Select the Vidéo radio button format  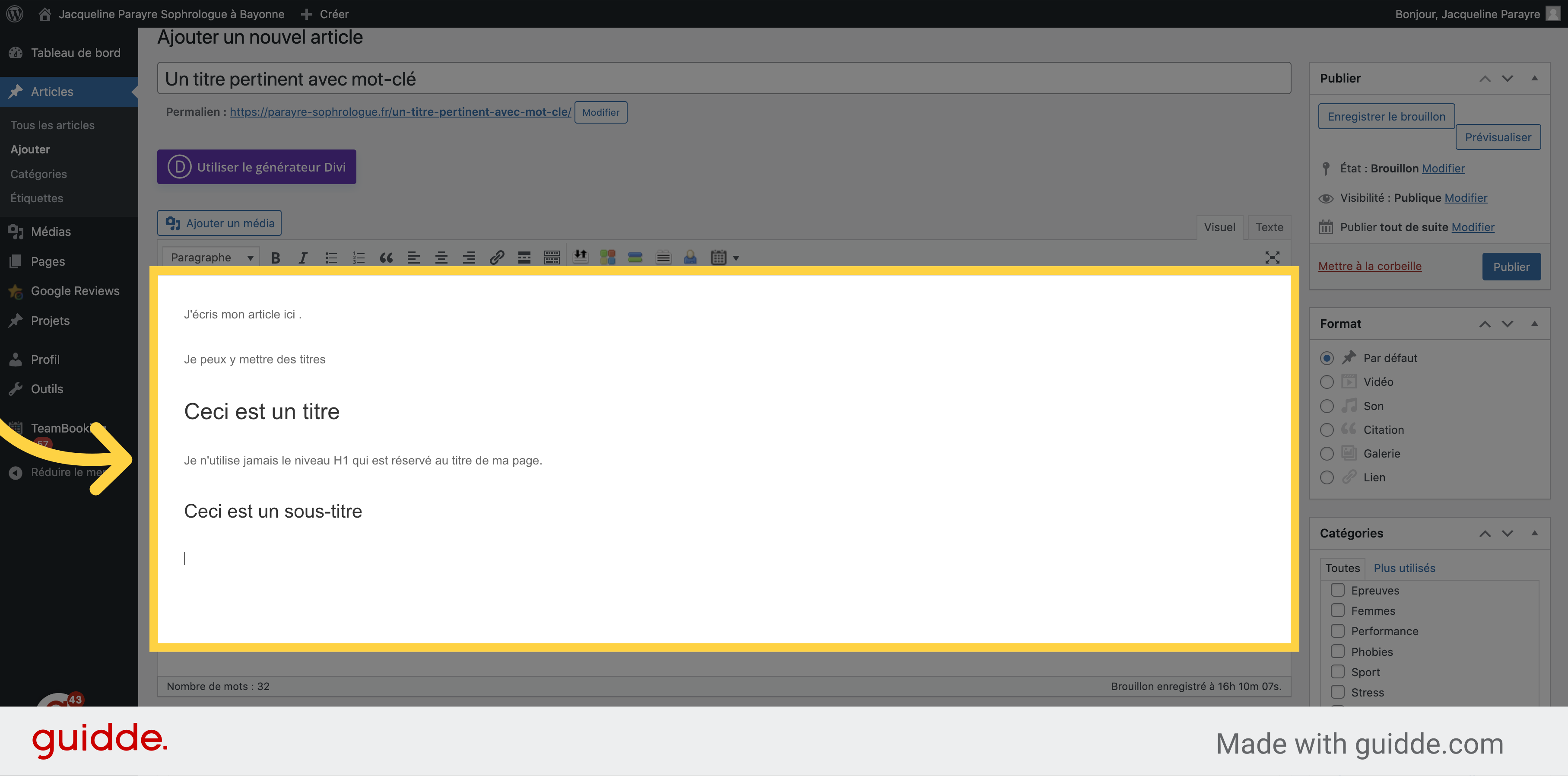tap(1326, 382)
